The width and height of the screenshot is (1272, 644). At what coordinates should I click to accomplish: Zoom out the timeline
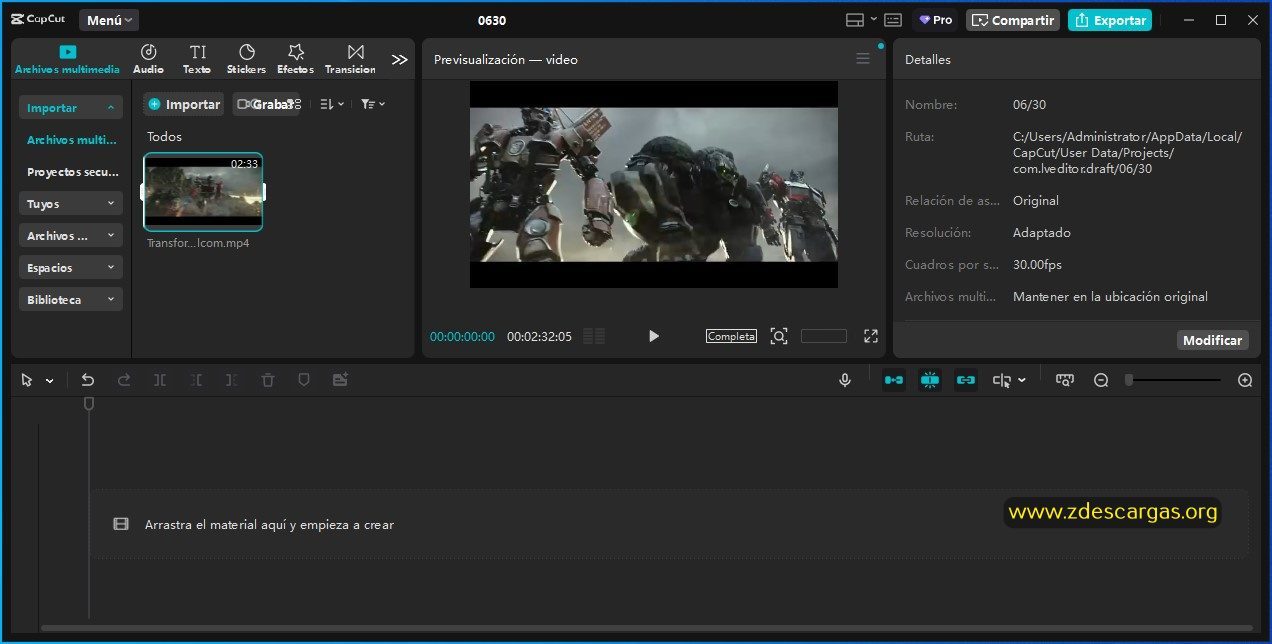tap(1101, 380)
